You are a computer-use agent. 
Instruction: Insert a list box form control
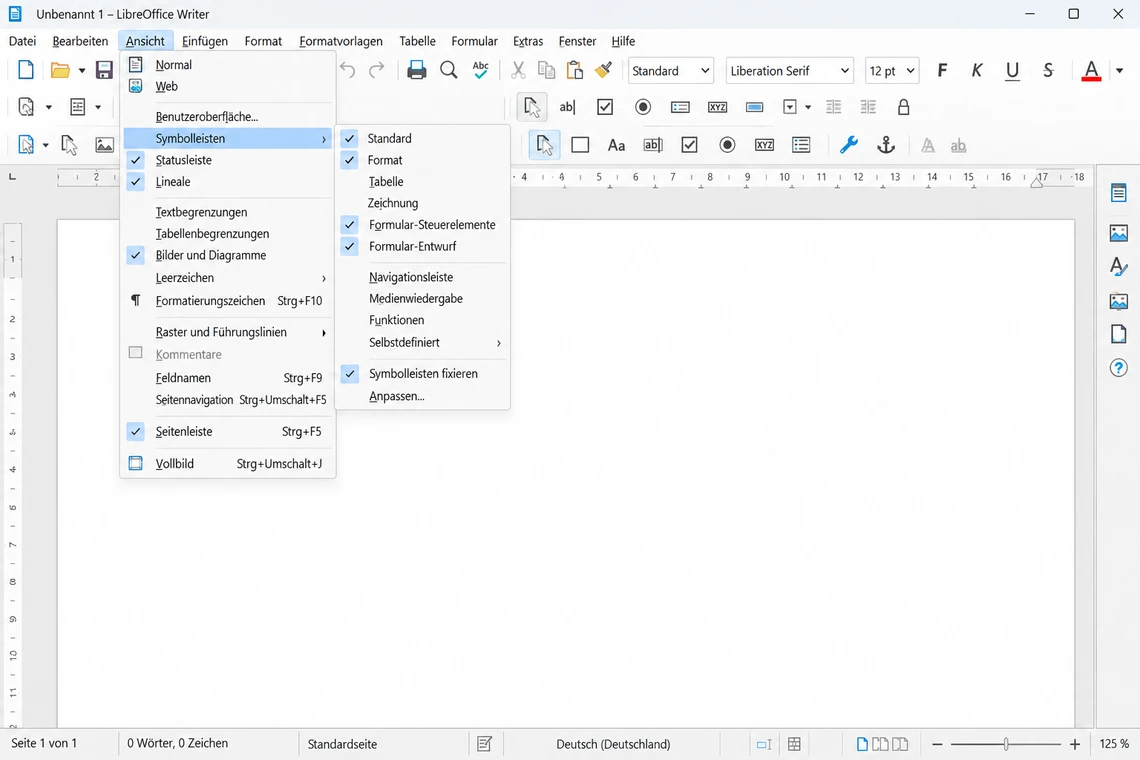(x=801, y=145)
